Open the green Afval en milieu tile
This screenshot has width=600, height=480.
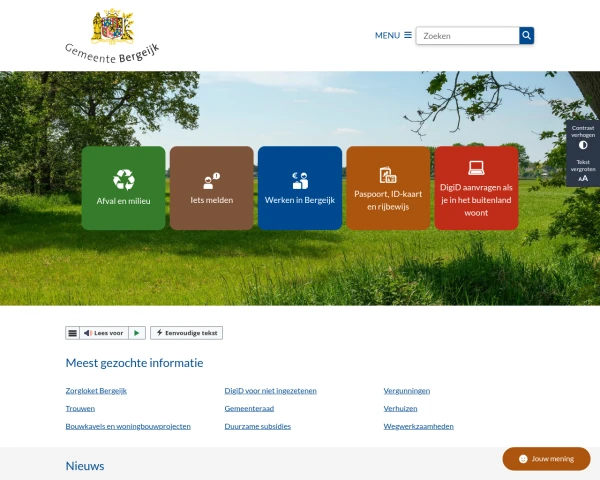click(123, 188)
